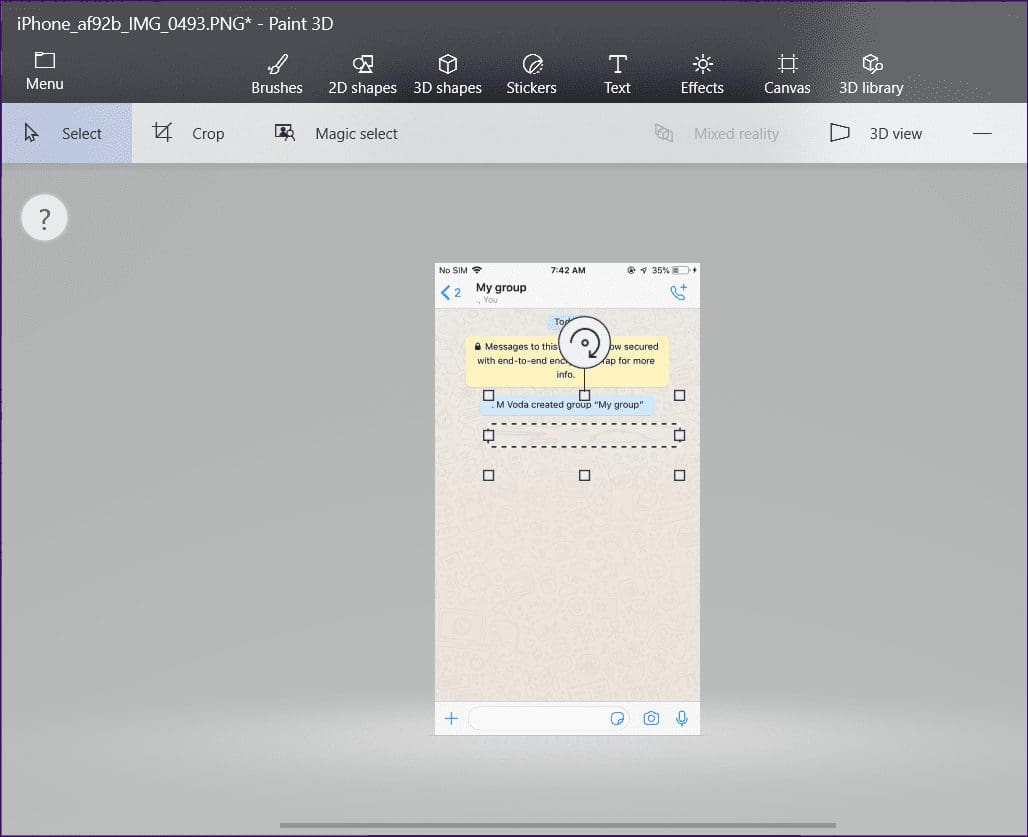This screenshot has height=837, width=1028.
Task: Click the dashed selection box on the canvas
Action: [584, 435]
